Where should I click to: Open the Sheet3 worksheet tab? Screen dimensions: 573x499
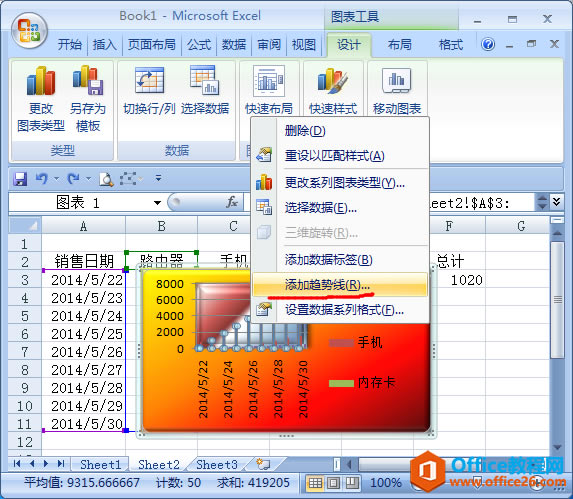[x=217, y=464]
